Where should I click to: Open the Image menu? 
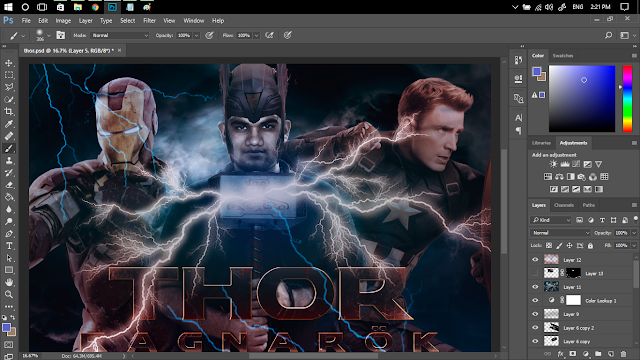[x=63, y=21]
